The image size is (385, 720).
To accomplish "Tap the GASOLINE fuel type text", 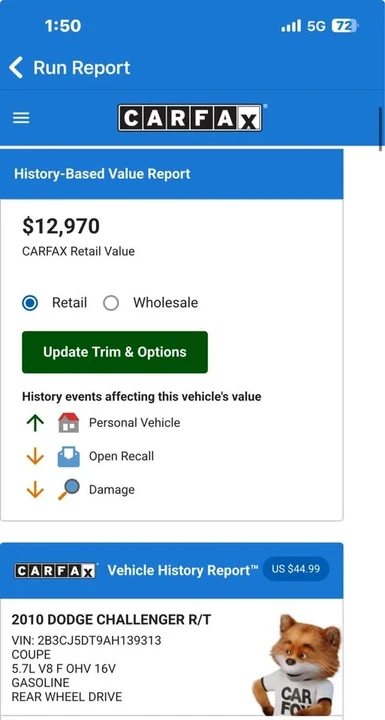I will [x=40, y=683].
